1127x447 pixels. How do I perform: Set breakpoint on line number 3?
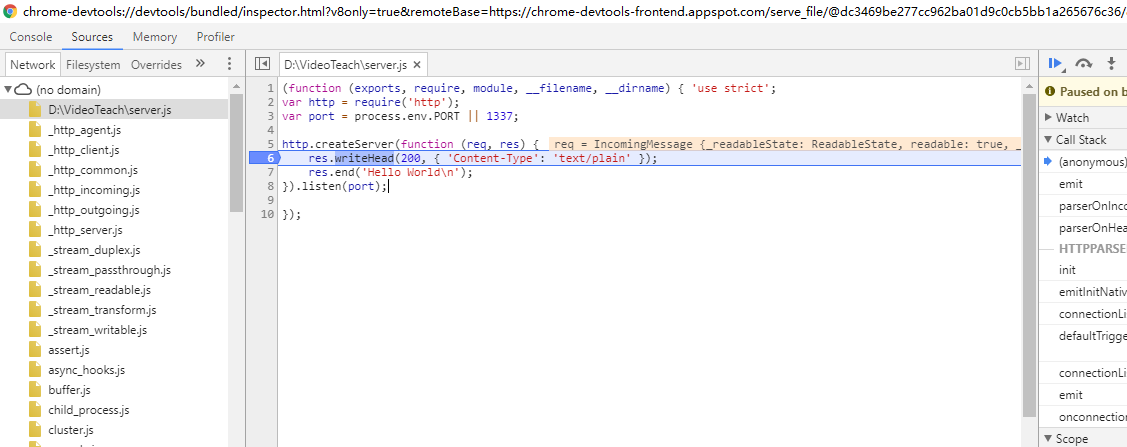270,116
